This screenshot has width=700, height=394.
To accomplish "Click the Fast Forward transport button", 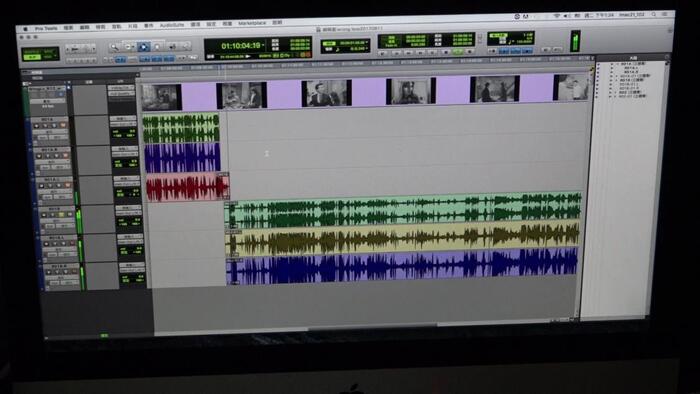I will (x=420, y=53).
